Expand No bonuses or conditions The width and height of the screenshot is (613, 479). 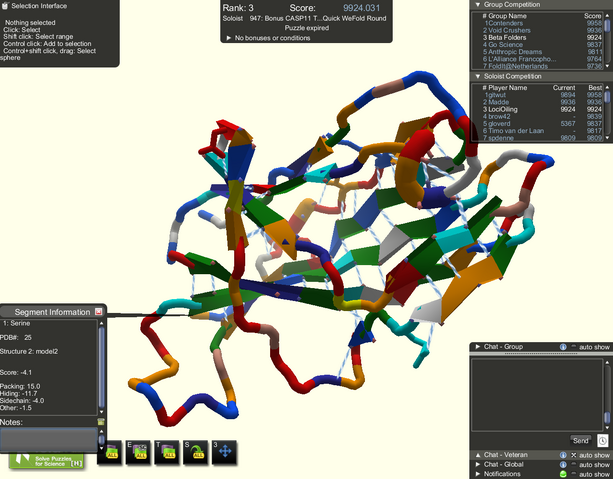[x=229, y=38]
